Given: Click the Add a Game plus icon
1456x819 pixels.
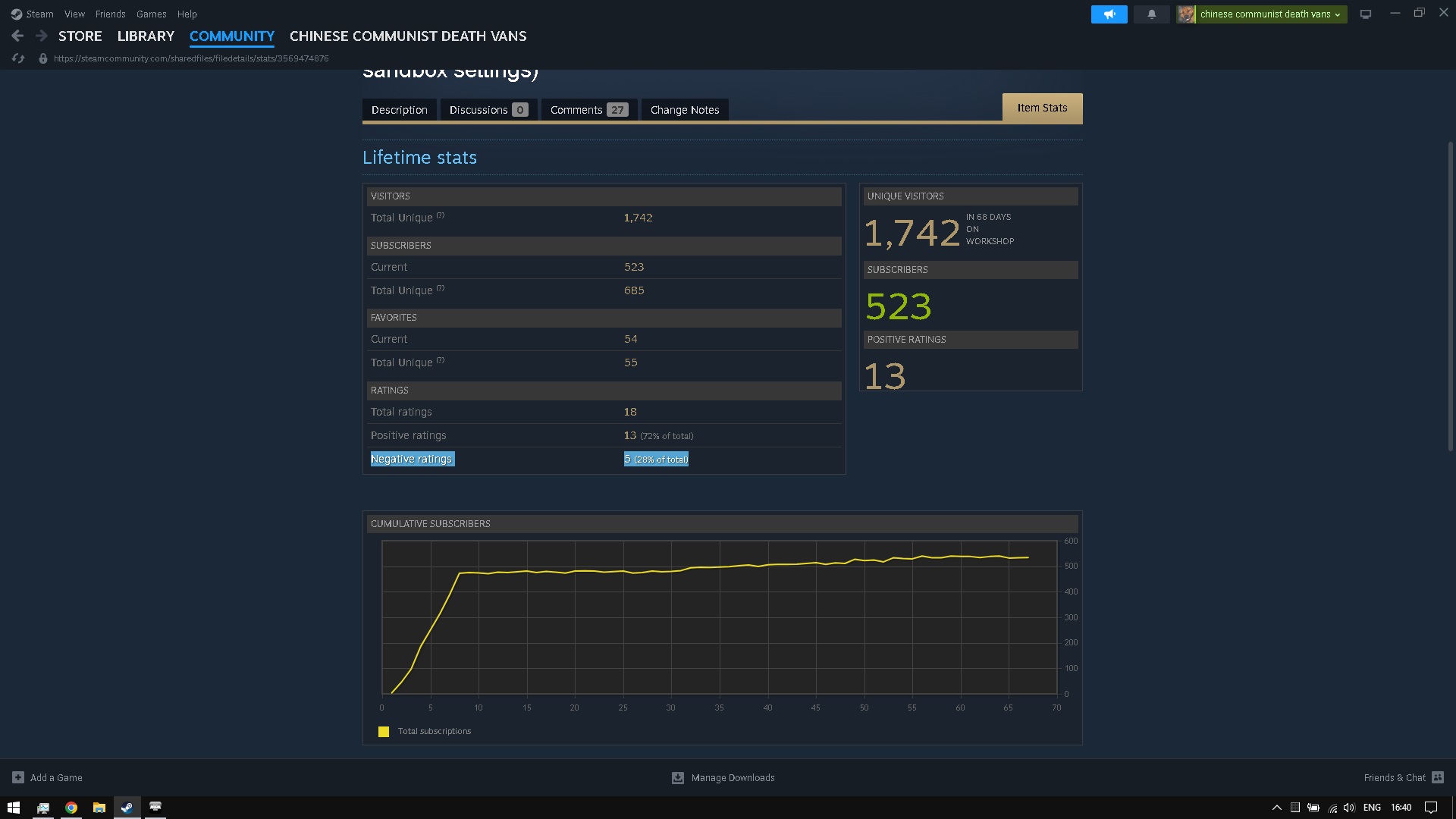Looking at the screenshot, I should (18, 777).
